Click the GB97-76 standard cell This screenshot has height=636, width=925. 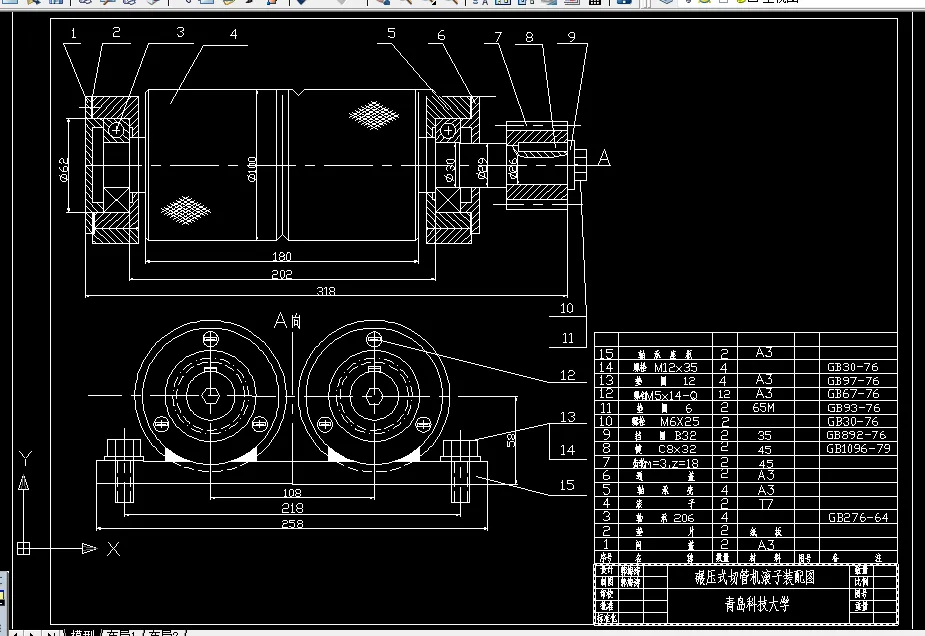click(x=853, y=381)
